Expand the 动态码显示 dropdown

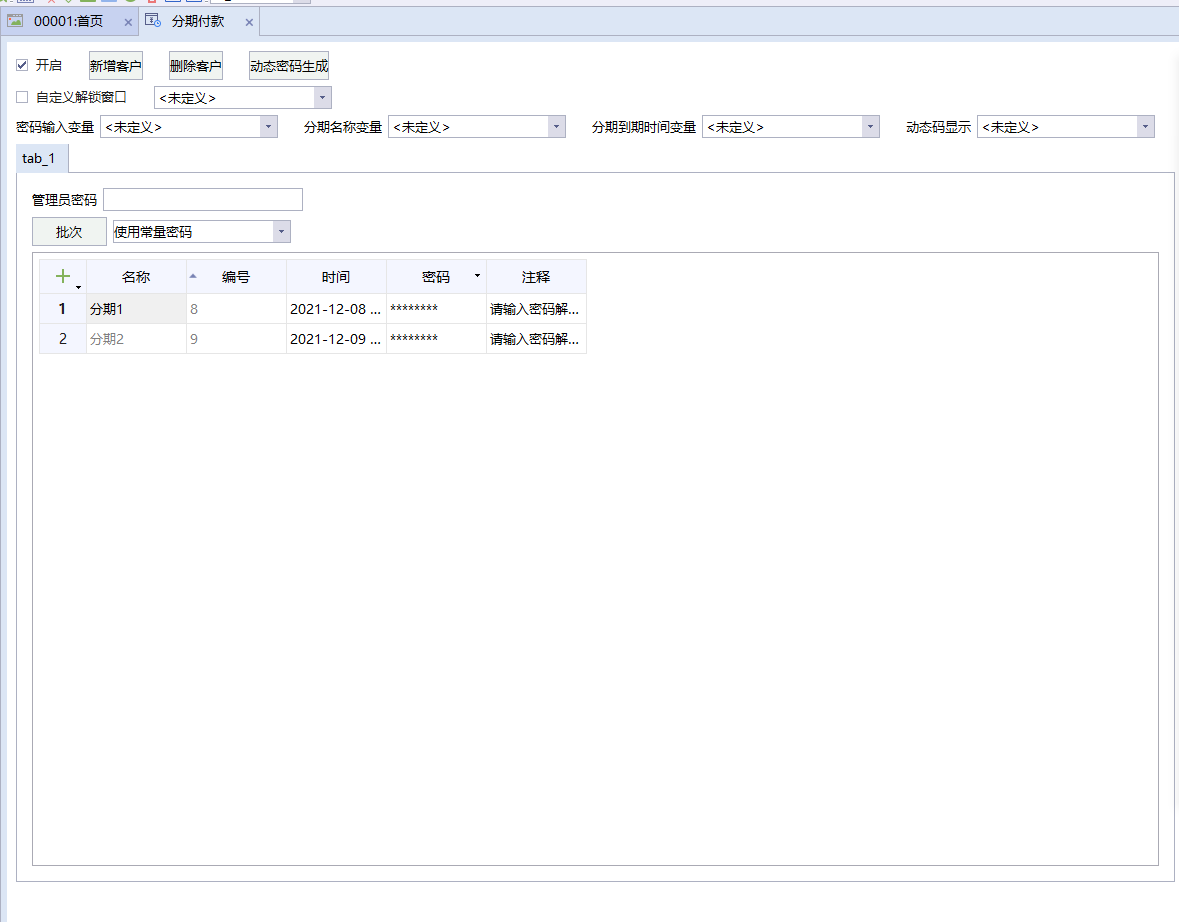1145,127
